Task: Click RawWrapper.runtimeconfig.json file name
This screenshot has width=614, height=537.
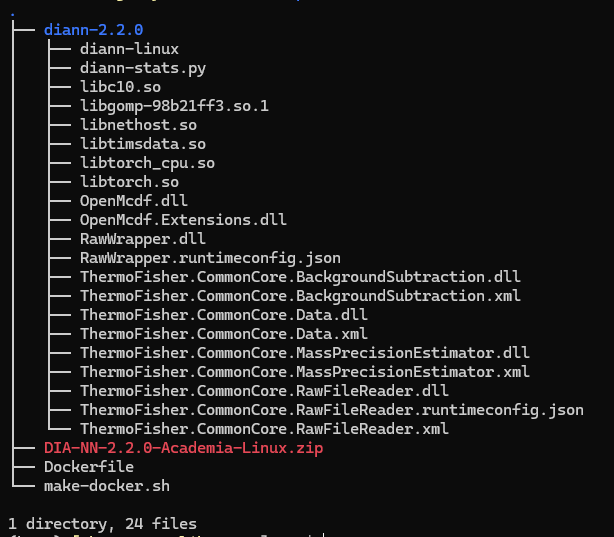Action: coord(210,258)
